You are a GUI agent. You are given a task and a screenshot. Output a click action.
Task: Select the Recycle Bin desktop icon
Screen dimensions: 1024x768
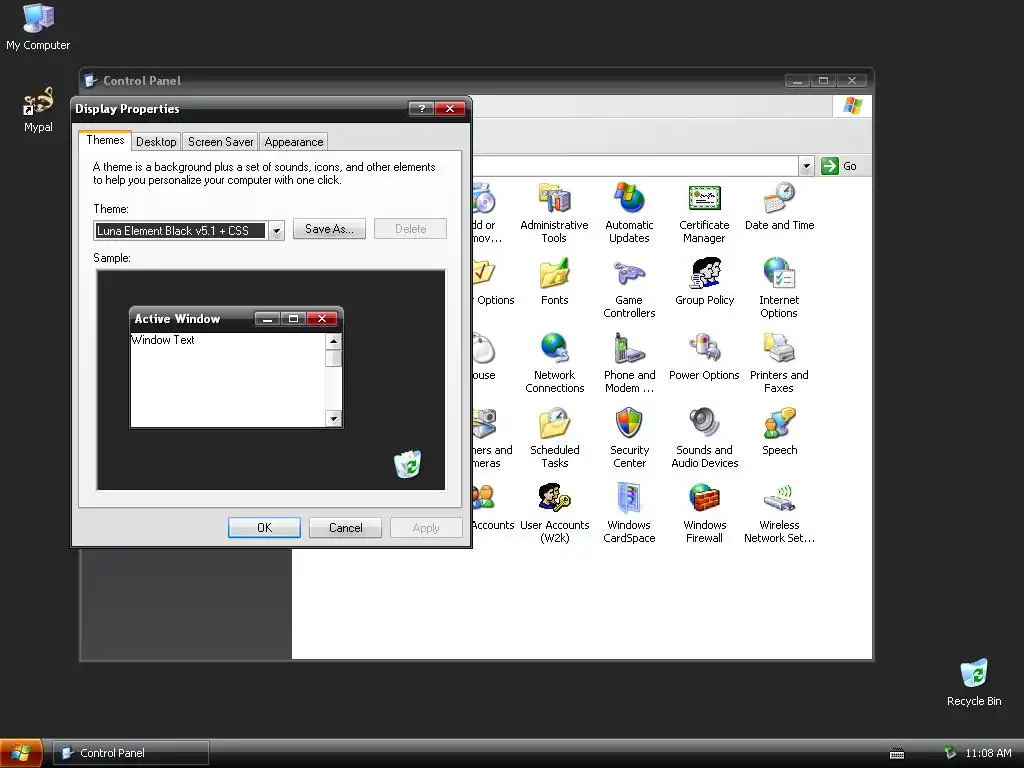pos(974,682)
